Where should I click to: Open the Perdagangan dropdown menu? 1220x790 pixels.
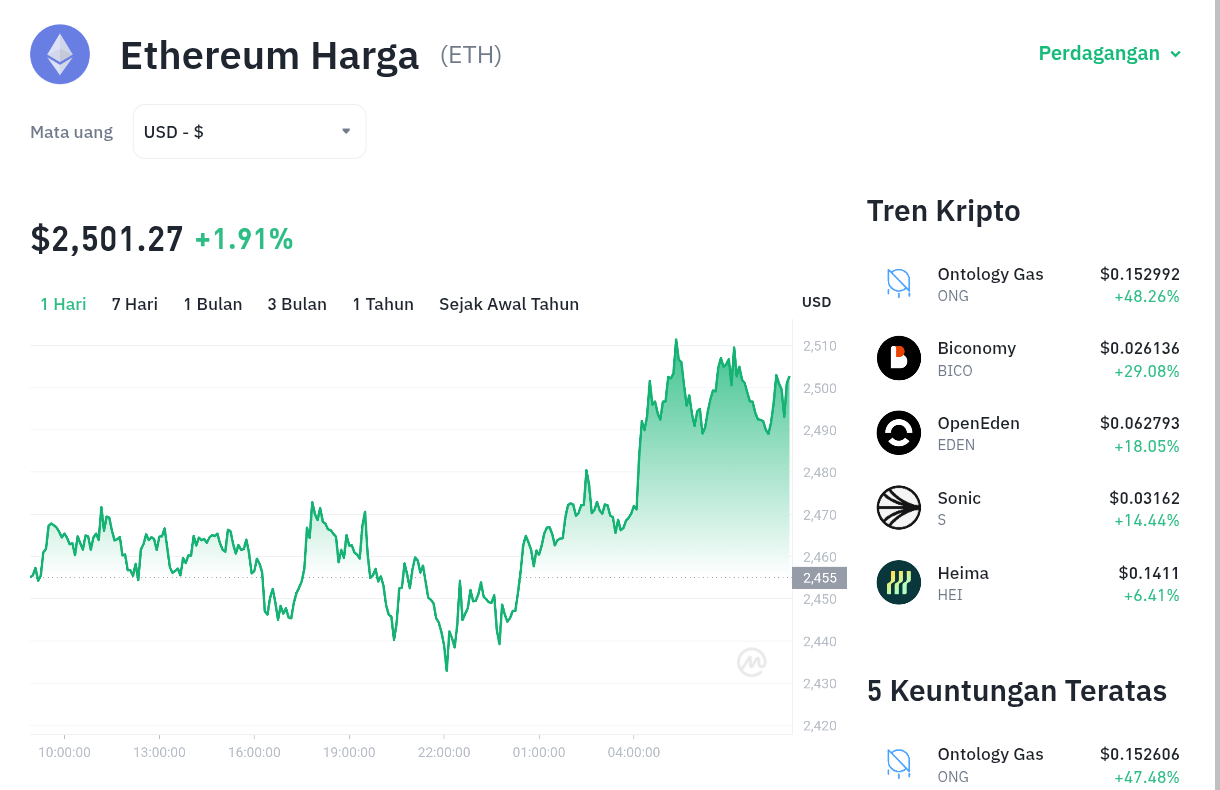tap(1110, 53)
